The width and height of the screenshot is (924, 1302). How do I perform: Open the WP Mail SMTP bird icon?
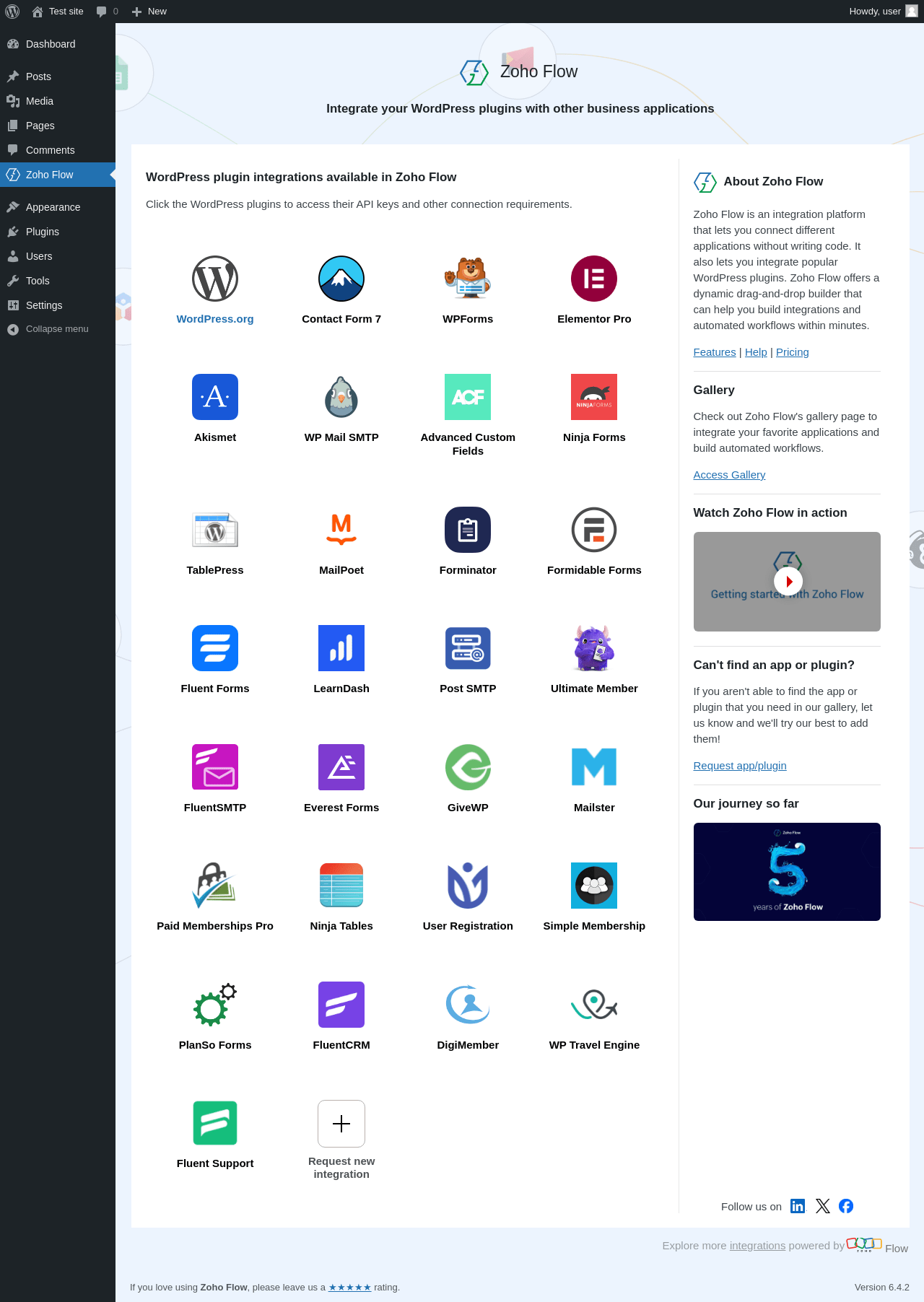341,397
